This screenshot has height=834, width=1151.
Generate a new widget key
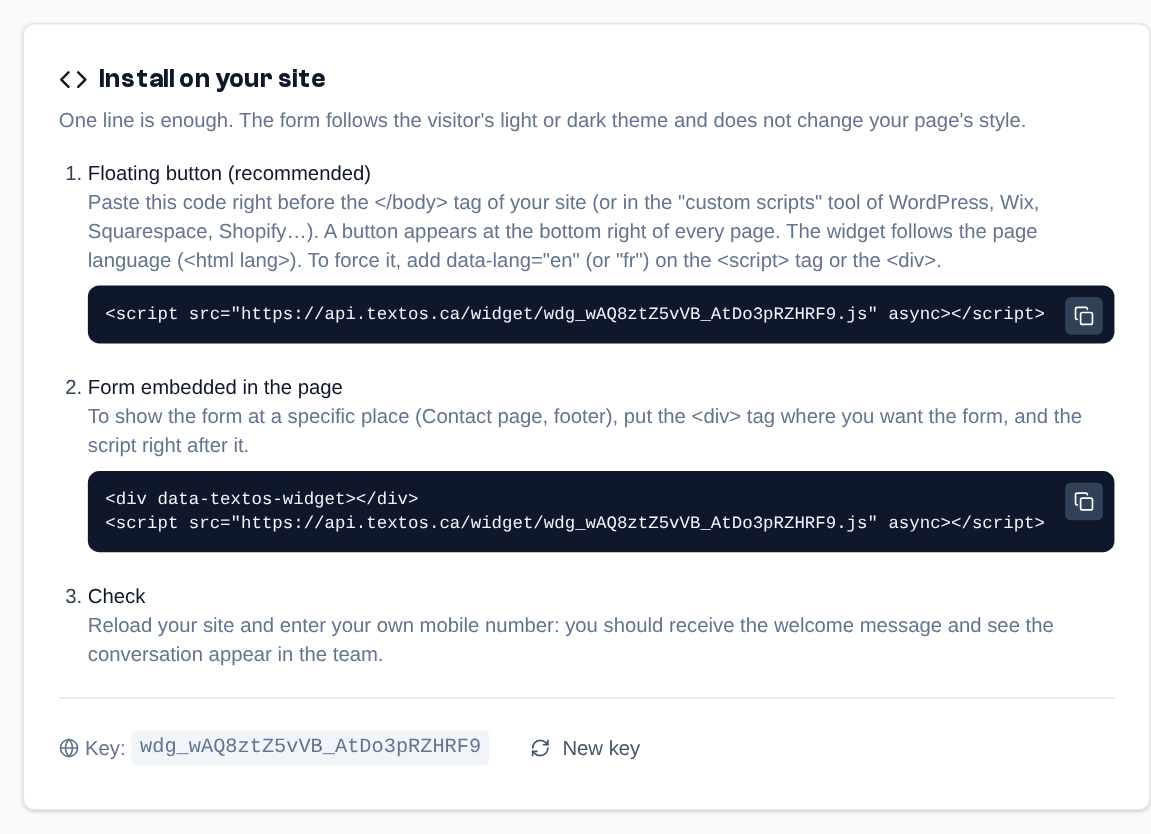[x=585, y=748]
